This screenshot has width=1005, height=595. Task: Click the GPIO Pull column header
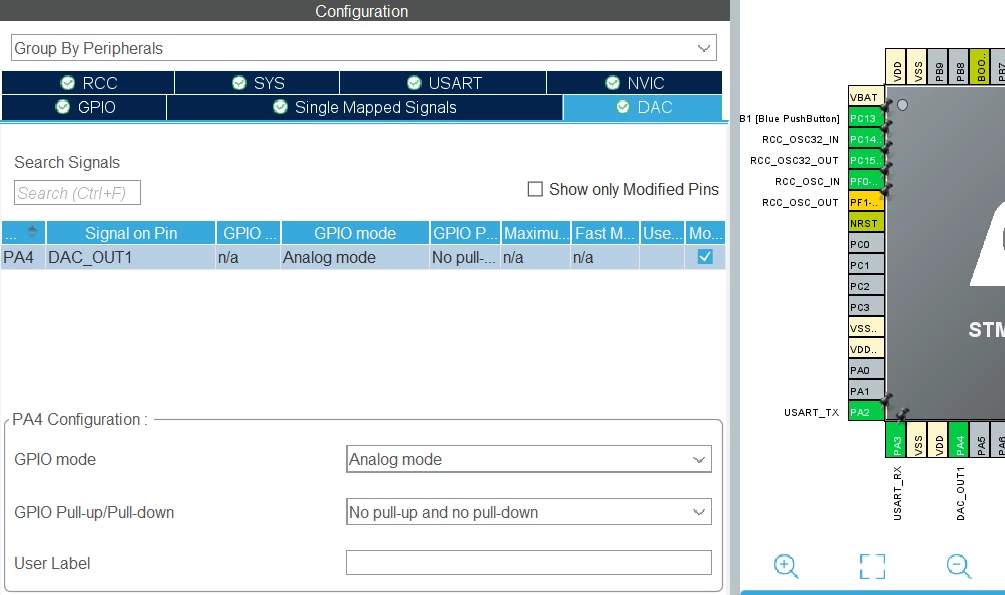tap(465, 233)
